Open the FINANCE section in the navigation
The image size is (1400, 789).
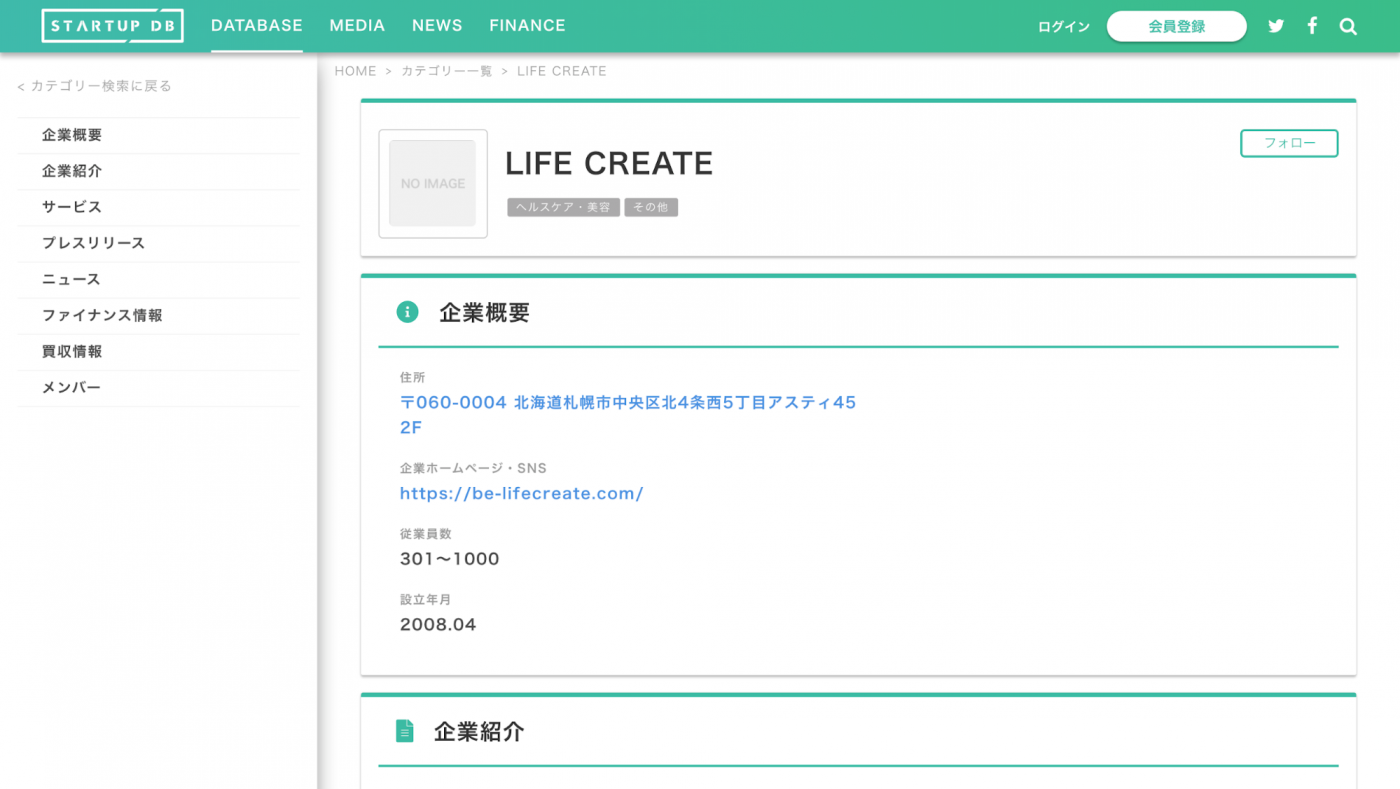pyautogui.click(x=527, y=25)
